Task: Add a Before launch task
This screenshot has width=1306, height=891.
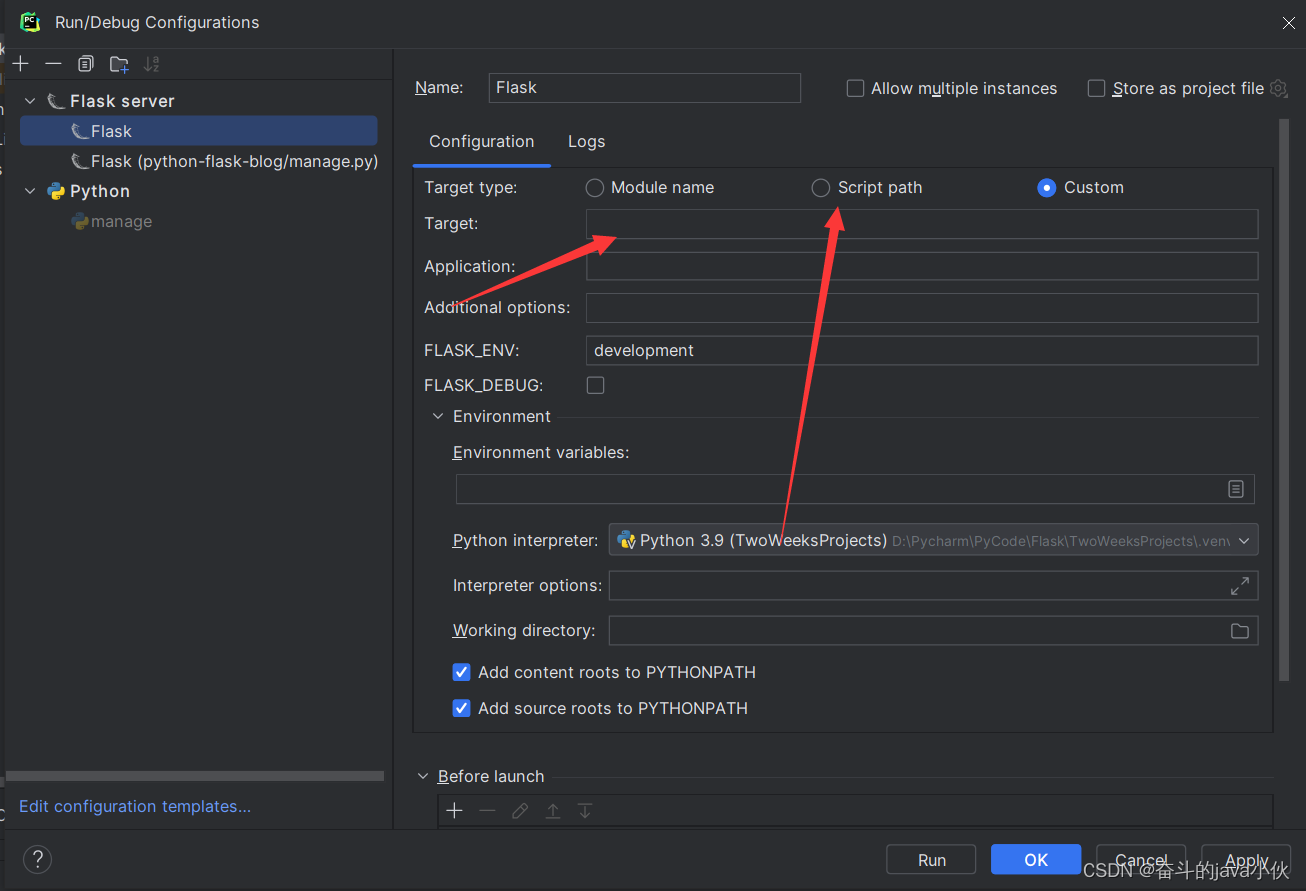Action: pos(455,811)
